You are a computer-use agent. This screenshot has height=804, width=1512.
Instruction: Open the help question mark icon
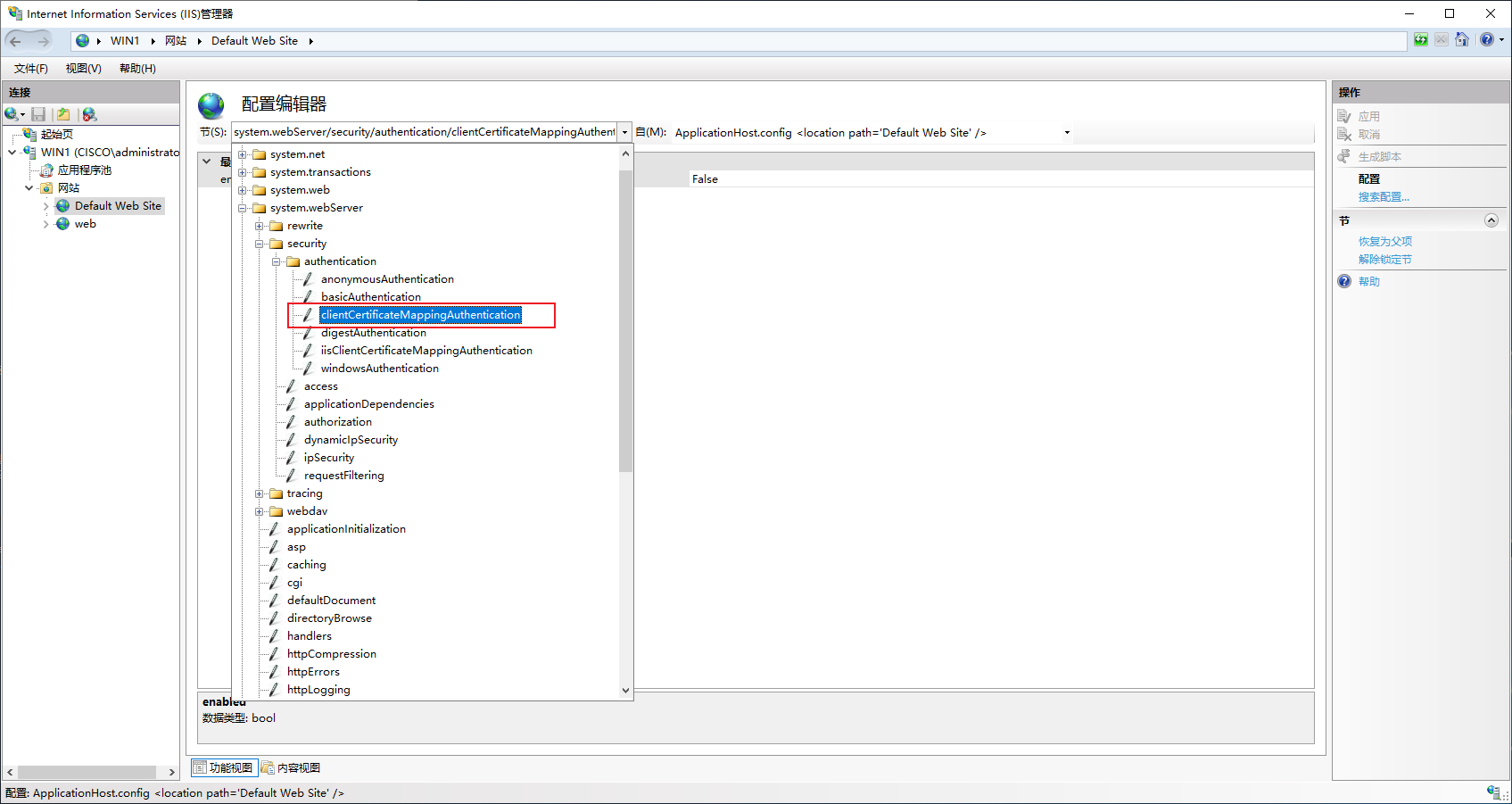(1487, 40)
